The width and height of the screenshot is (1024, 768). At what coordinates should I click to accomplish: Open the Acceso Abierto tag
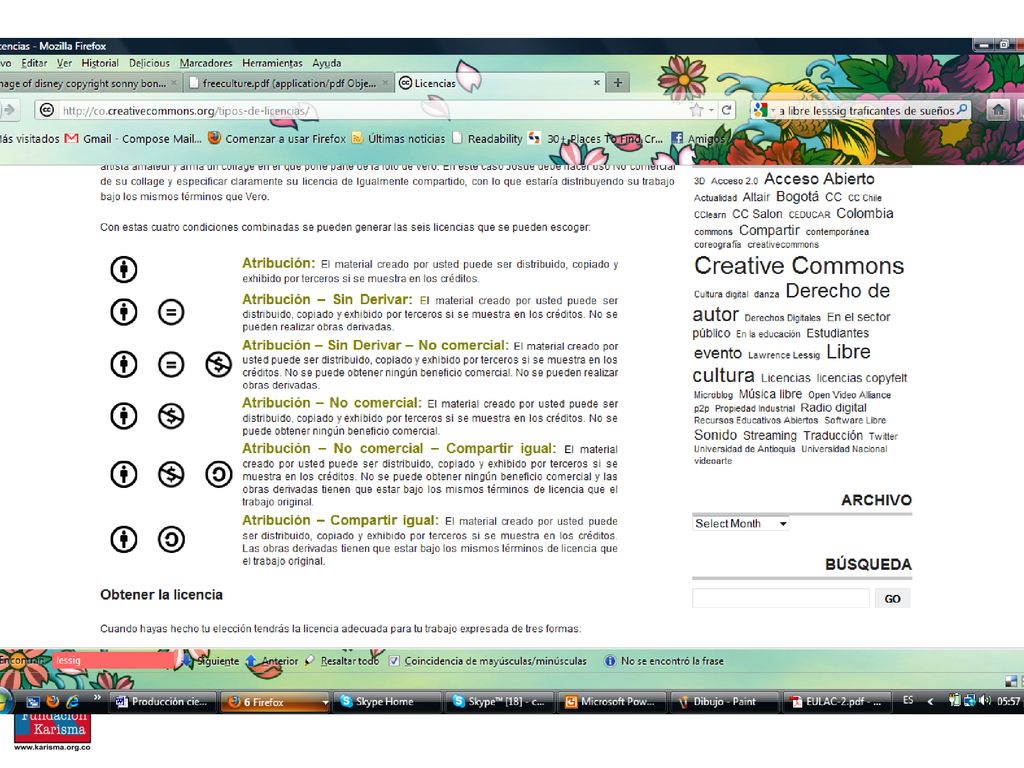pyautogui.click(x=819, y=179)
